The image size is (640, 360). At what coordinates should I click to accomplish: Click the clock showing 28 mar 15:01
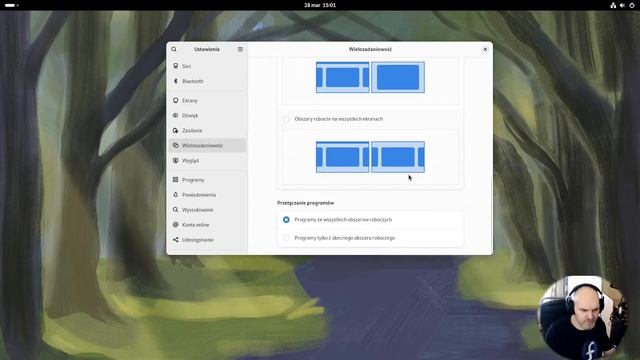point(320,5)
